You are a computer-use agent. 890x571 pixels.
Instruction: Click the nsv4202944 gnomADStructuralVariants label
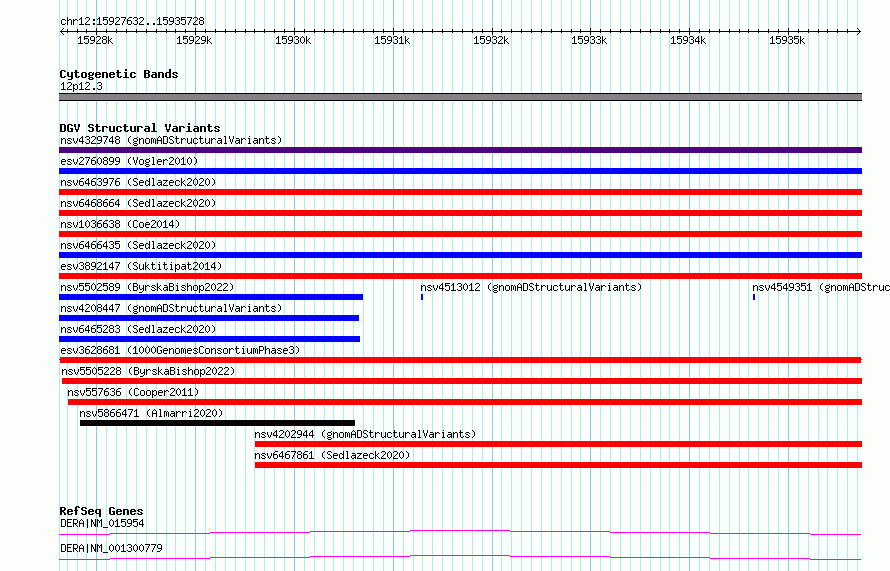365,434
